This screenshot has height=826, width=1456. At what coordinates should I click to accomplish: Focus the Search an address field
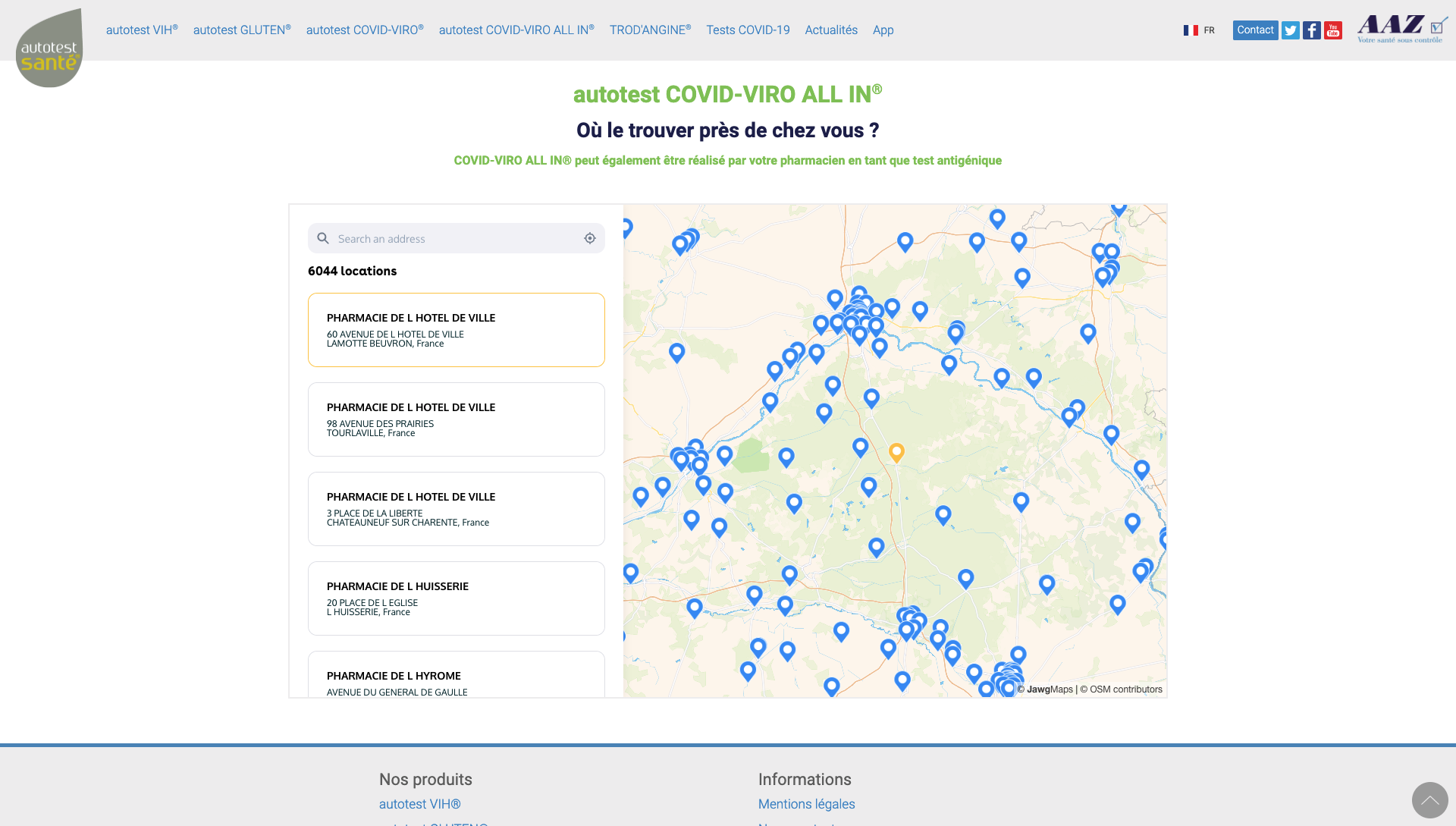tap(457, 238)
